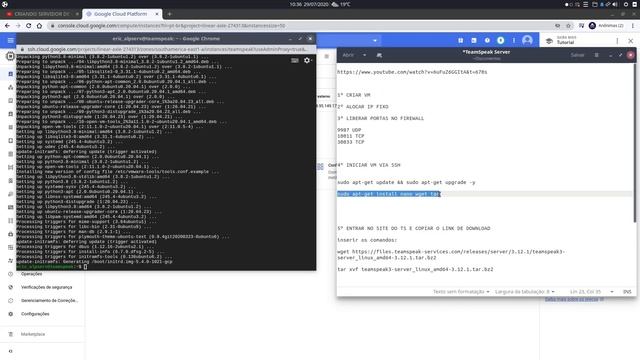Open the system tray volume icon
Viewport: 640px width, 360px height.
click(615, 4)
